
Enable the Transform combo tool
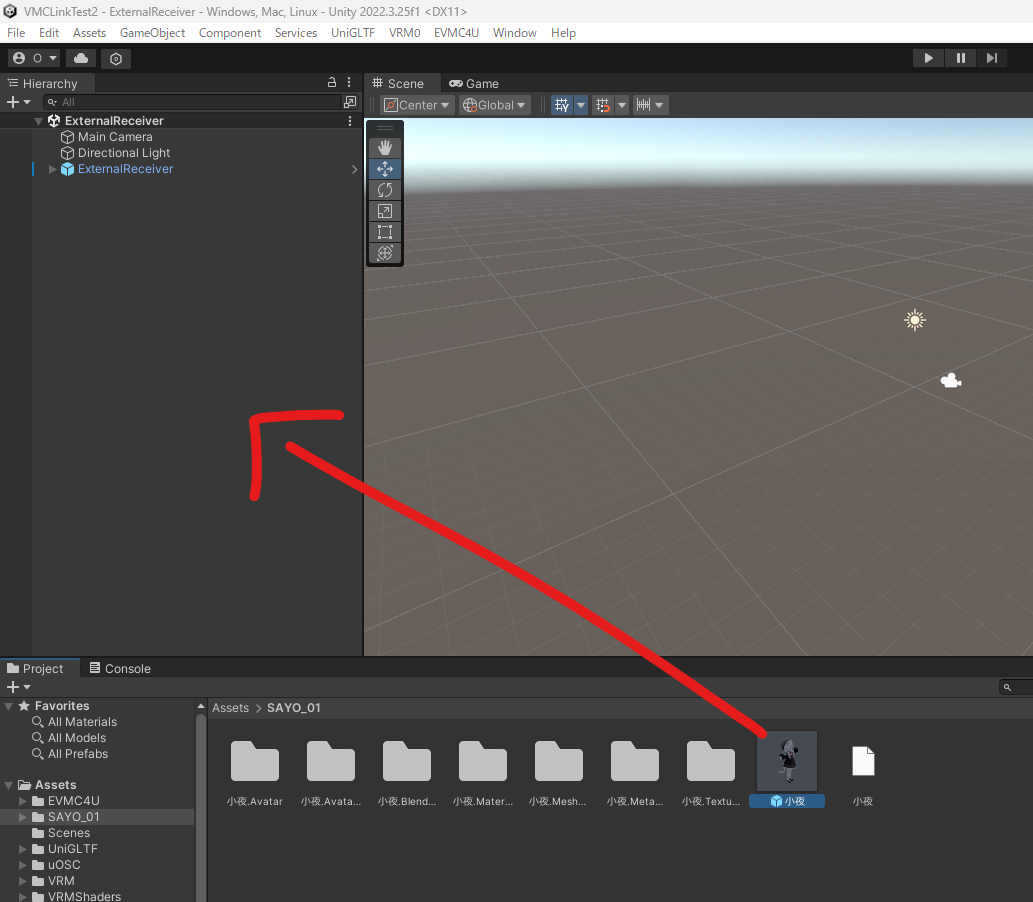coord(385,252)
